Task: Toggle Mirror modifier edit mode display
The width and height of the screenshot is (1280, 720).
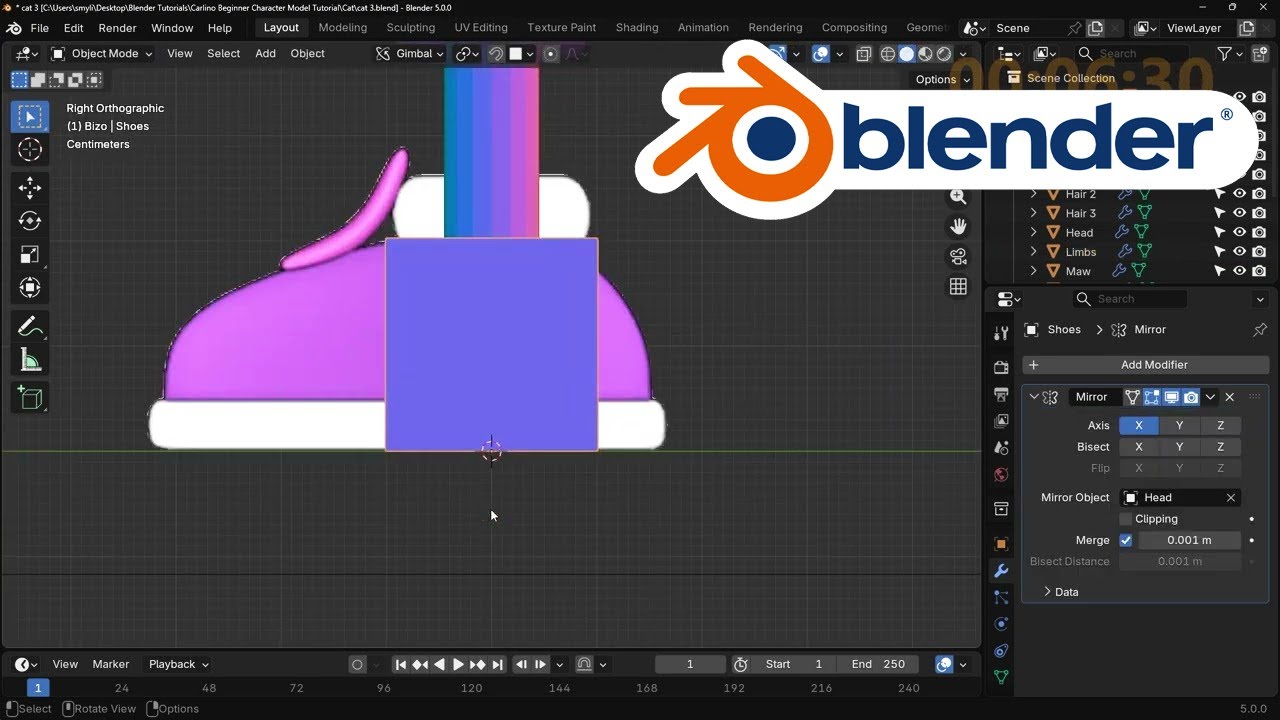Action: [x=1152, y=397]
